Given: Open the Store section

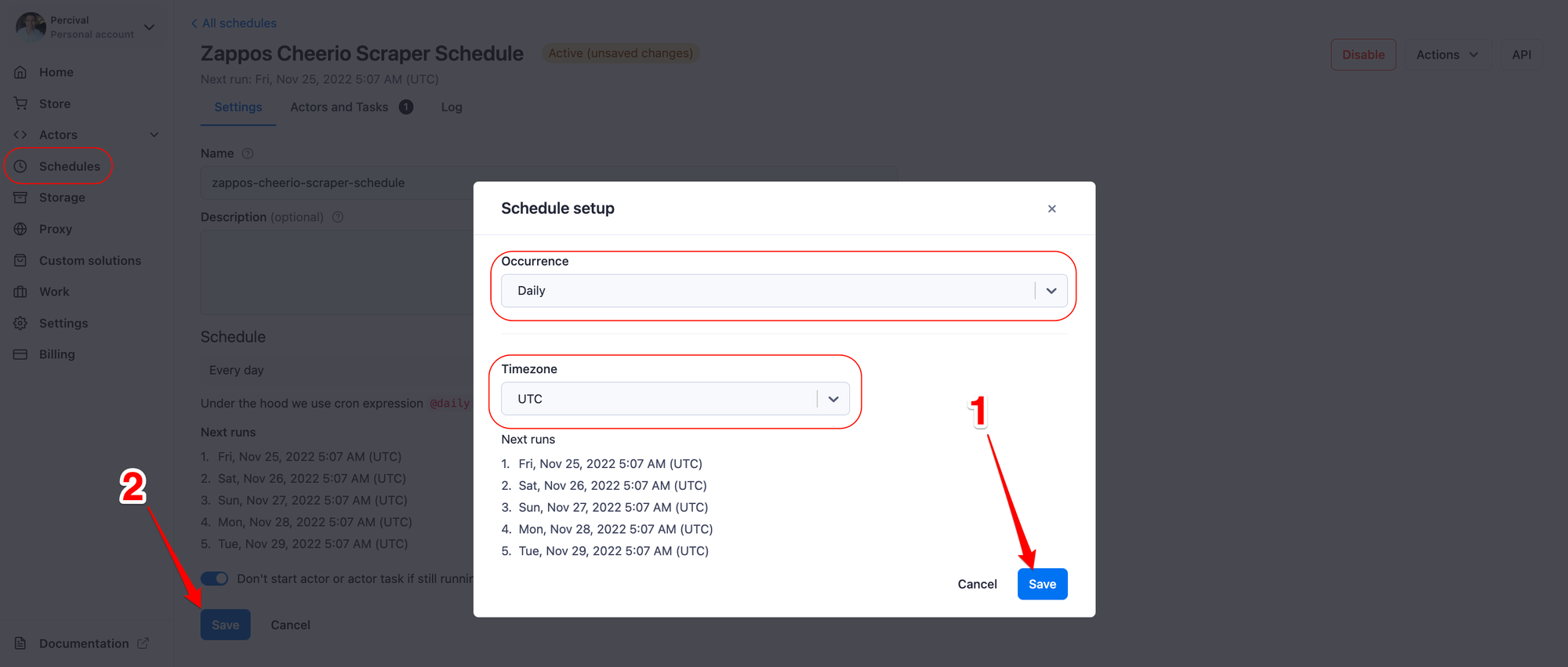Looking at the screenshot, I should coord(54,103).
